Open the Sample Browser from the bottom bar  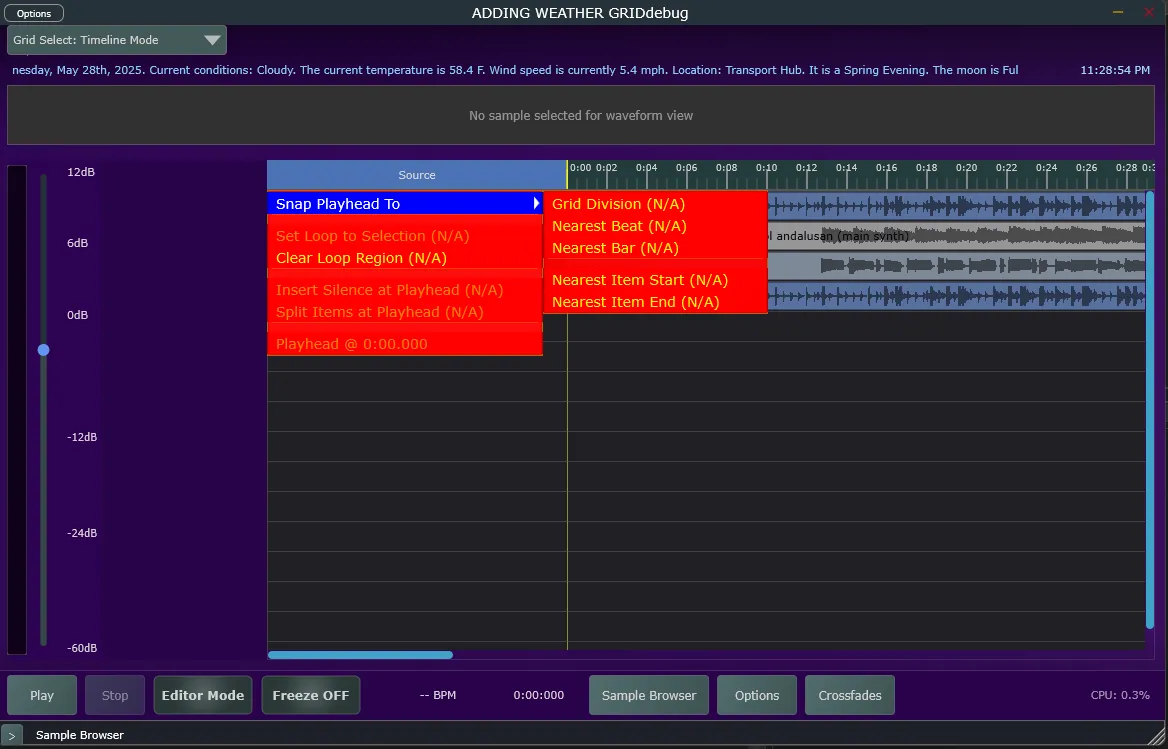tap(648, 695)
